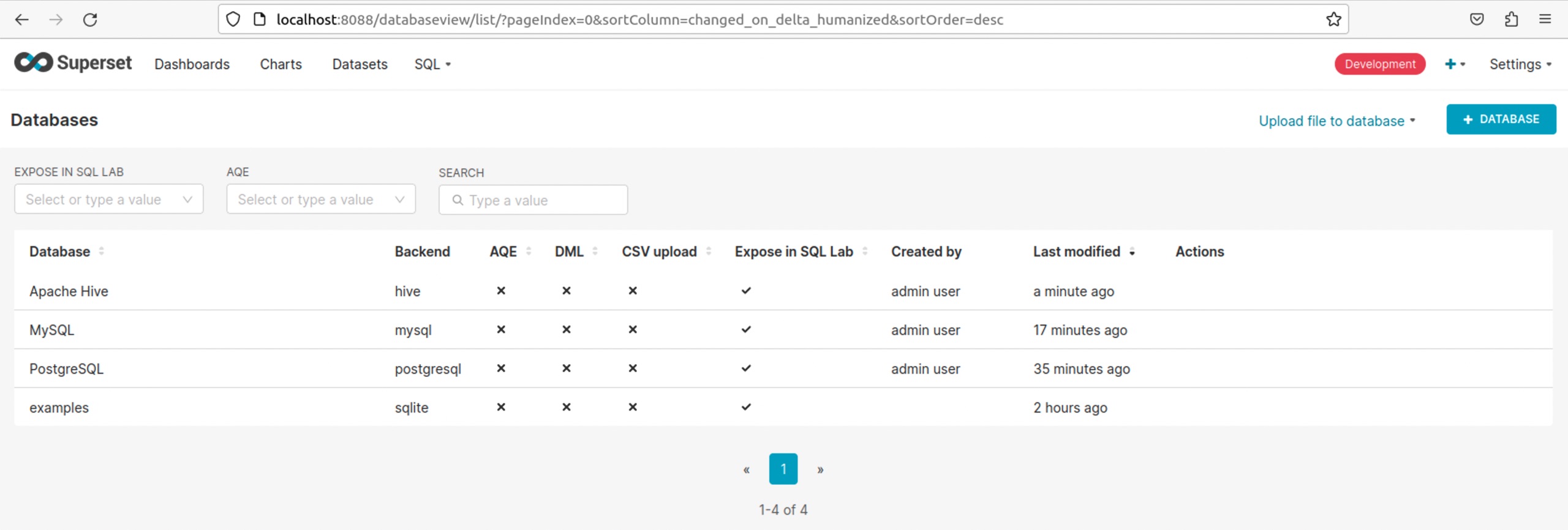Click the + DATABASE button
Viewport: 1568px width, 530px height.
point(1501,119)
